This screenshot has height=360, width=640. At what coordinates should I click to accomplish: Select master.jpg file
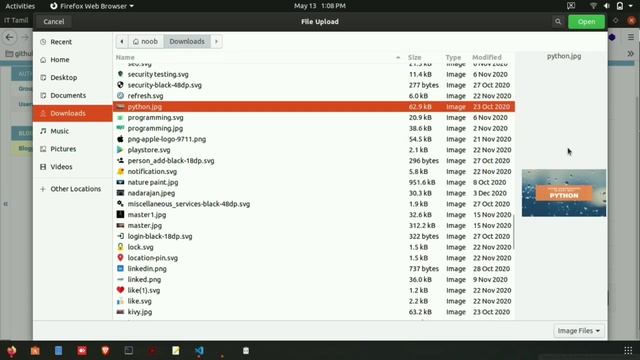[313, 225]
